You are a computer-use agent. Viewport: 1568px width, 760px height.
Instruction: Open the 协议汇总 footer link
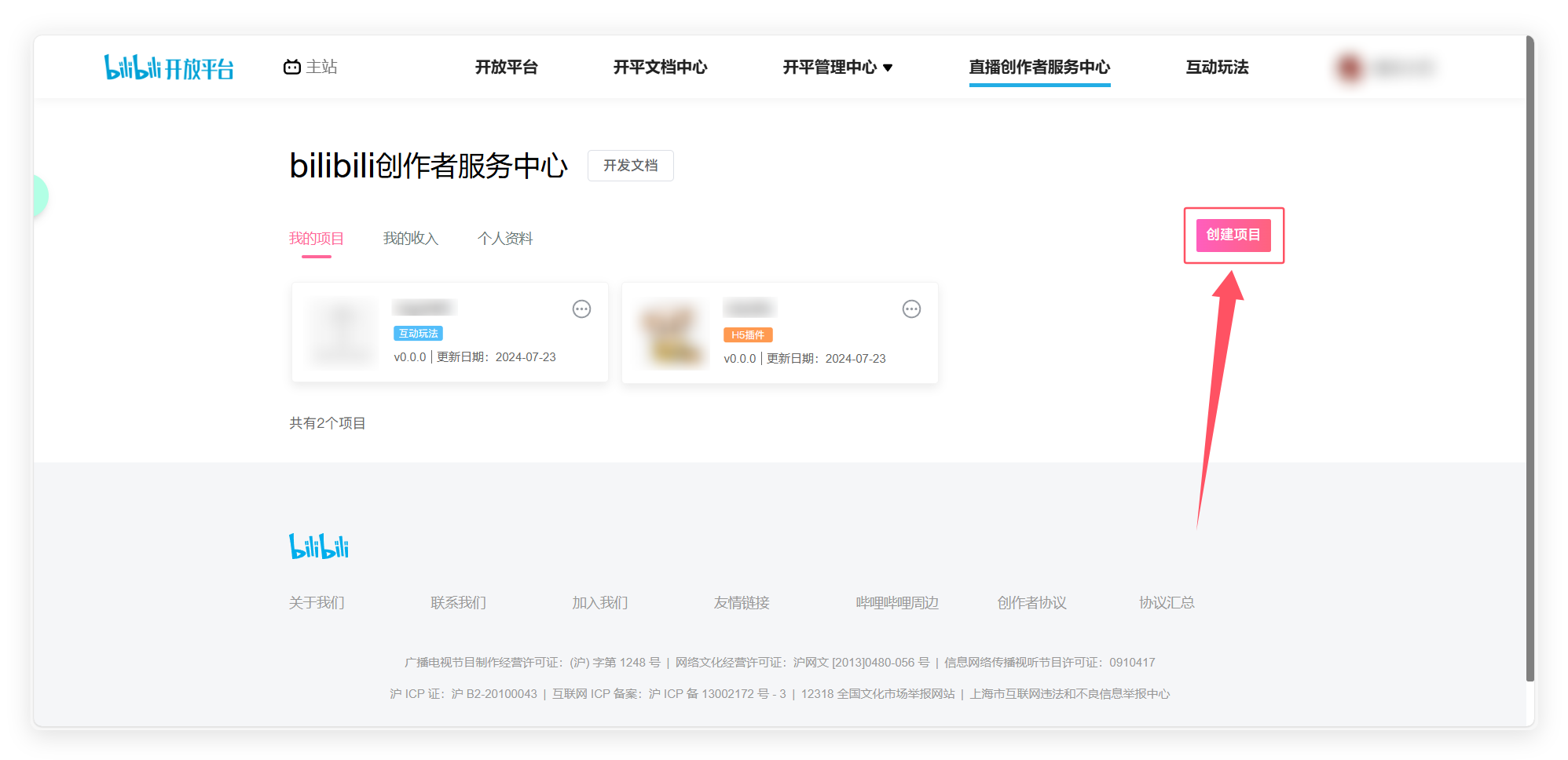point(1167,602)
